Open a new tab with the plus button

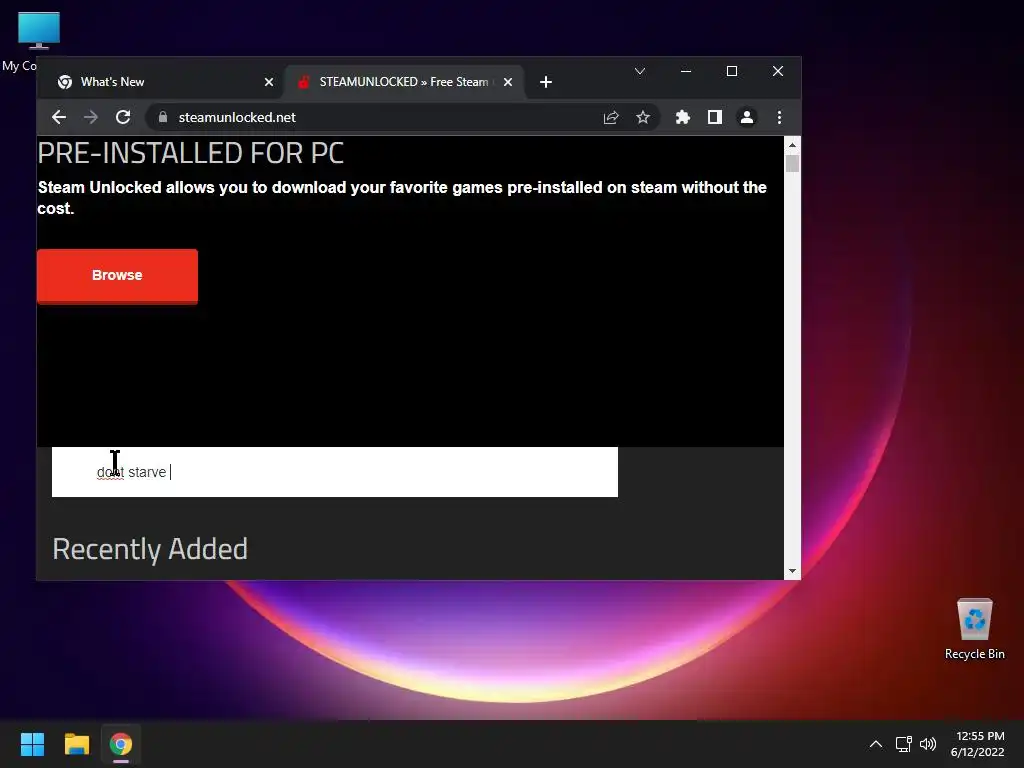546,82
